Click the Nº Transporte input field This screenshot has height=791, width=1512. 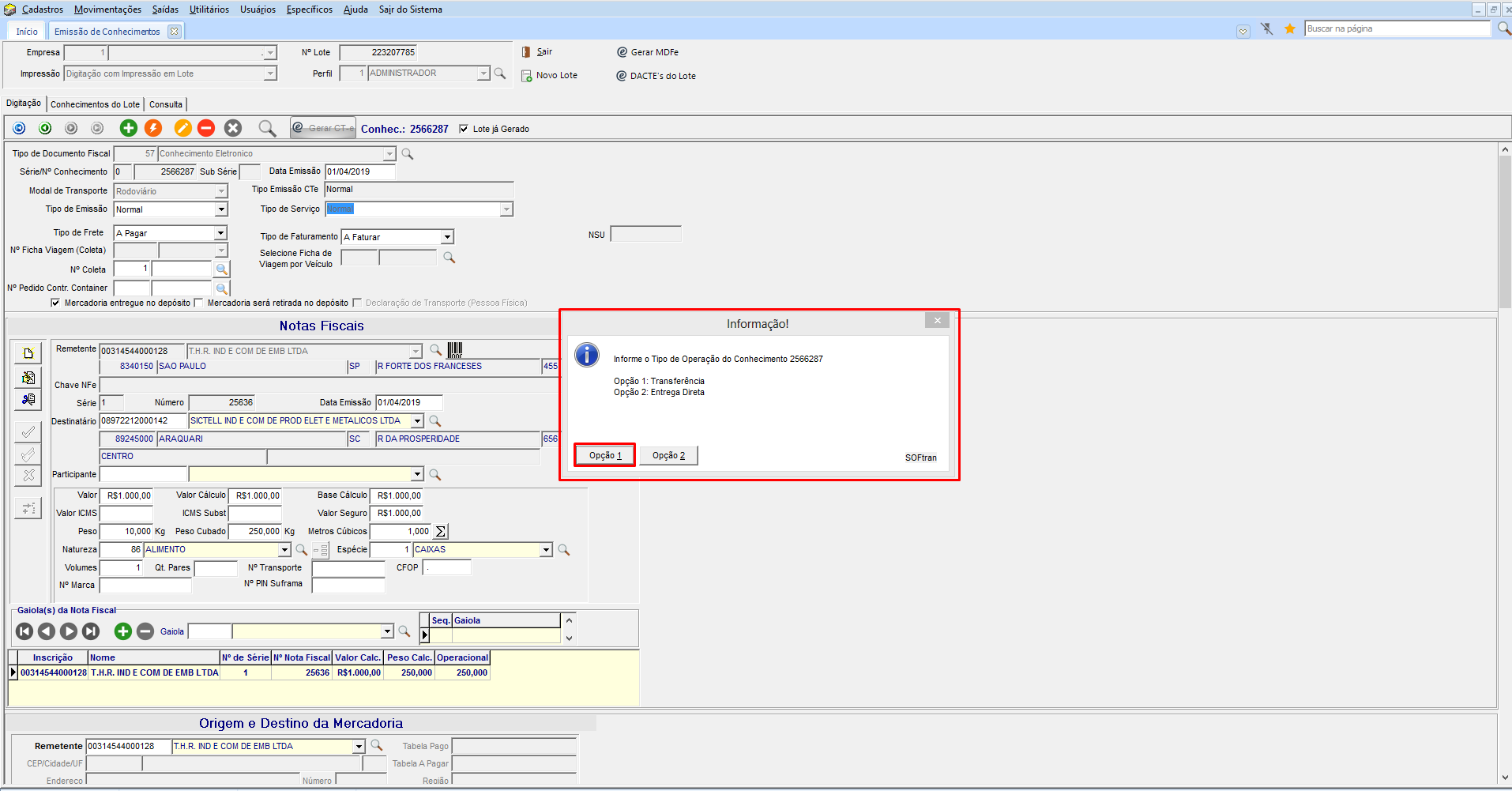tap(348, 568)
